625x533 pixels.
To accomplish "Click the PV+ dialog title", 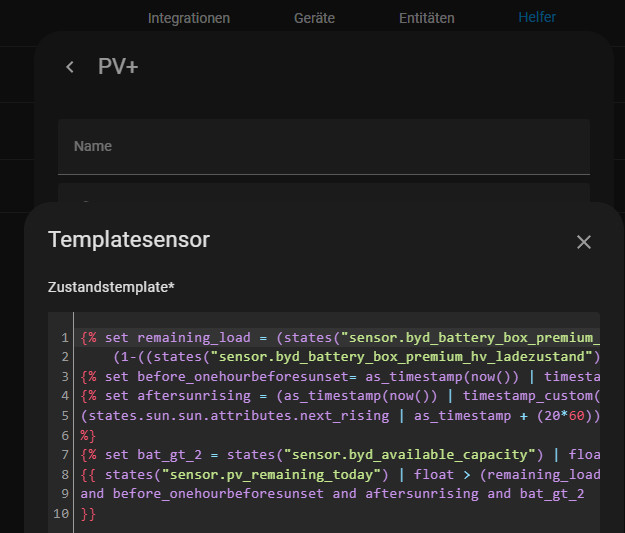I will [118, 67].
